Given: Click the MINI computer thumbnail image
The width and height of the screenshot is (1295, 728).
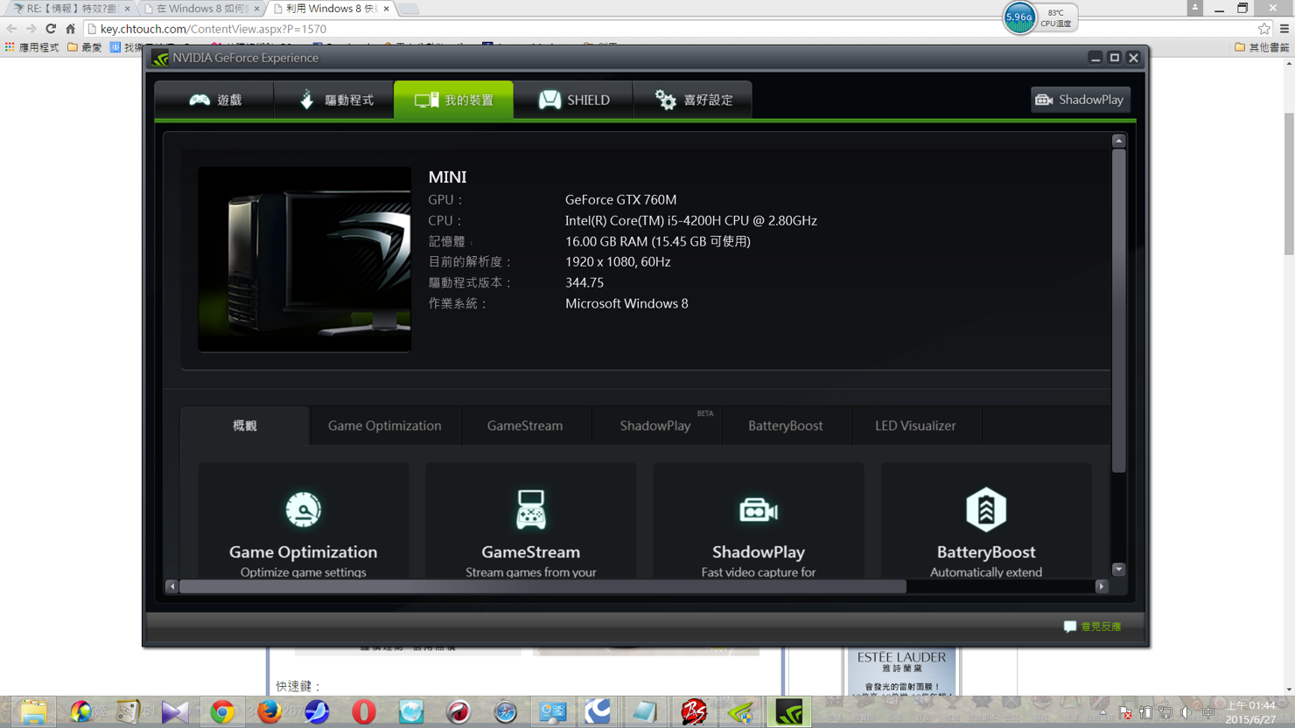Looking at the screenshot, I should [x=304, y=259].
